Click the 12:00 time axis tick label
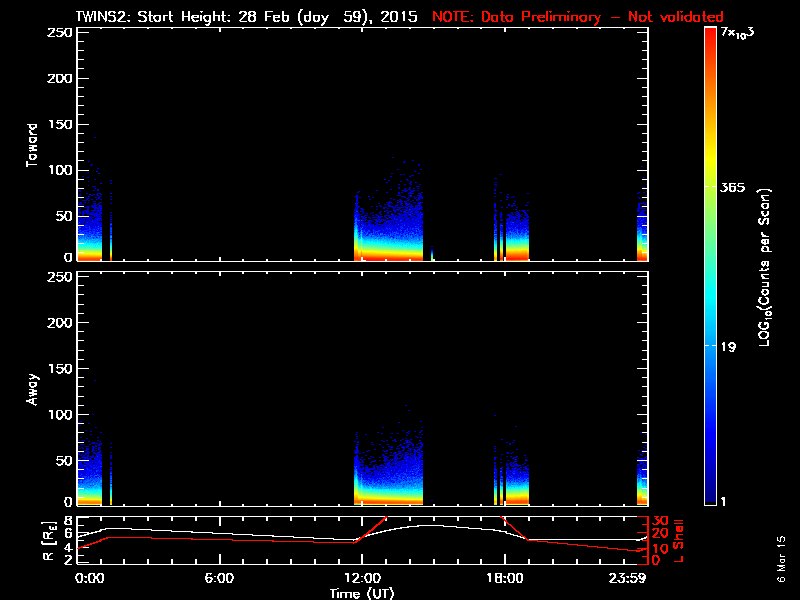800x600 pixels. point(361,578)
